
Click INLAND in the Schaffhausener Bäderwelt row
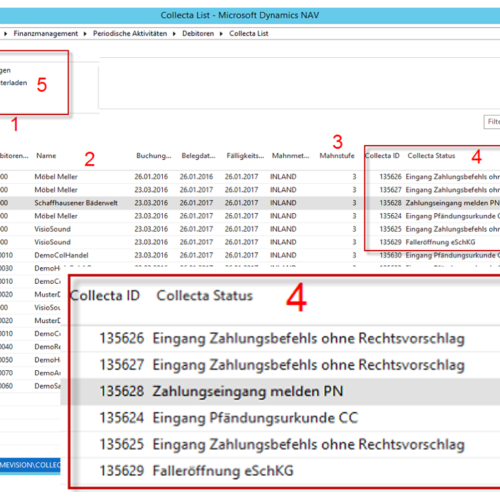click(x=283, y=203)
